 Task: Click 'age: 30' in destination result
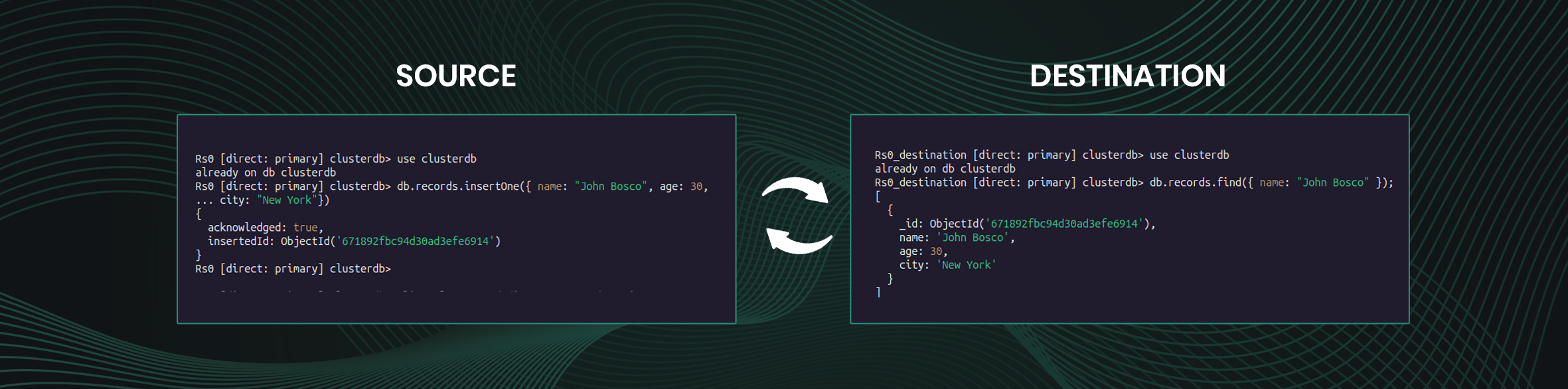[x=923, y=252]
